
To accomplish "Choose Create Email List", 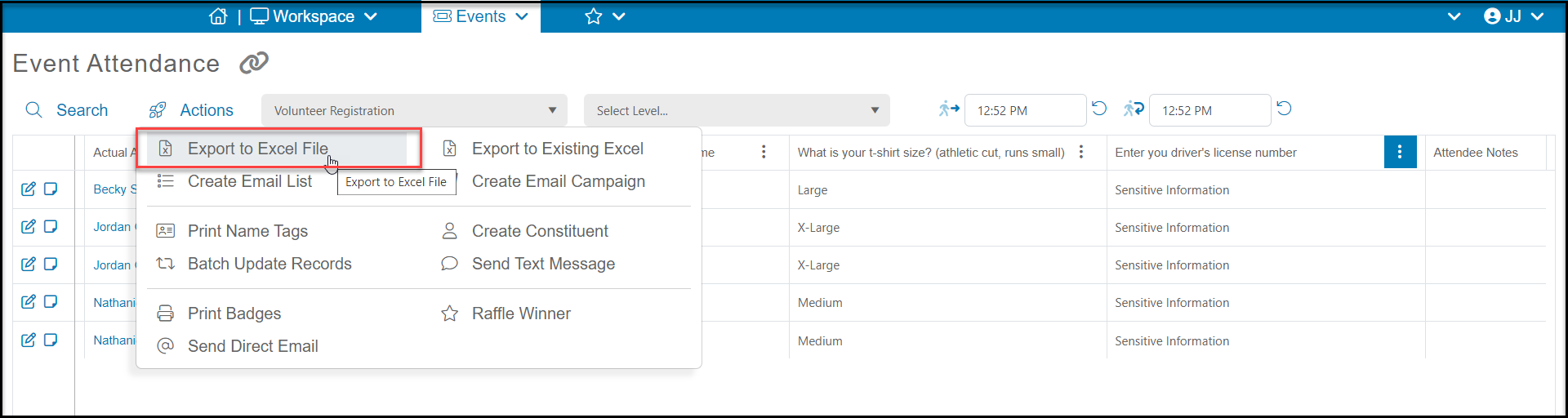I will 250,181.
